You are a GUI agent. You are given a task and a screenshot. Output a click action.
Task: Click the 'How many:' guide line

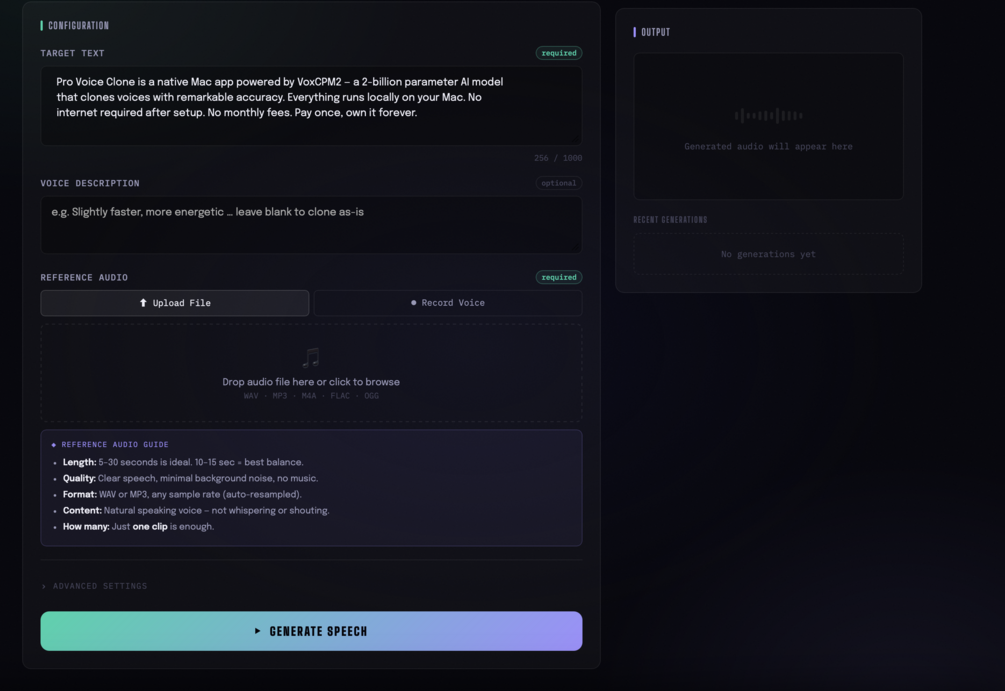tap(138, 526)
